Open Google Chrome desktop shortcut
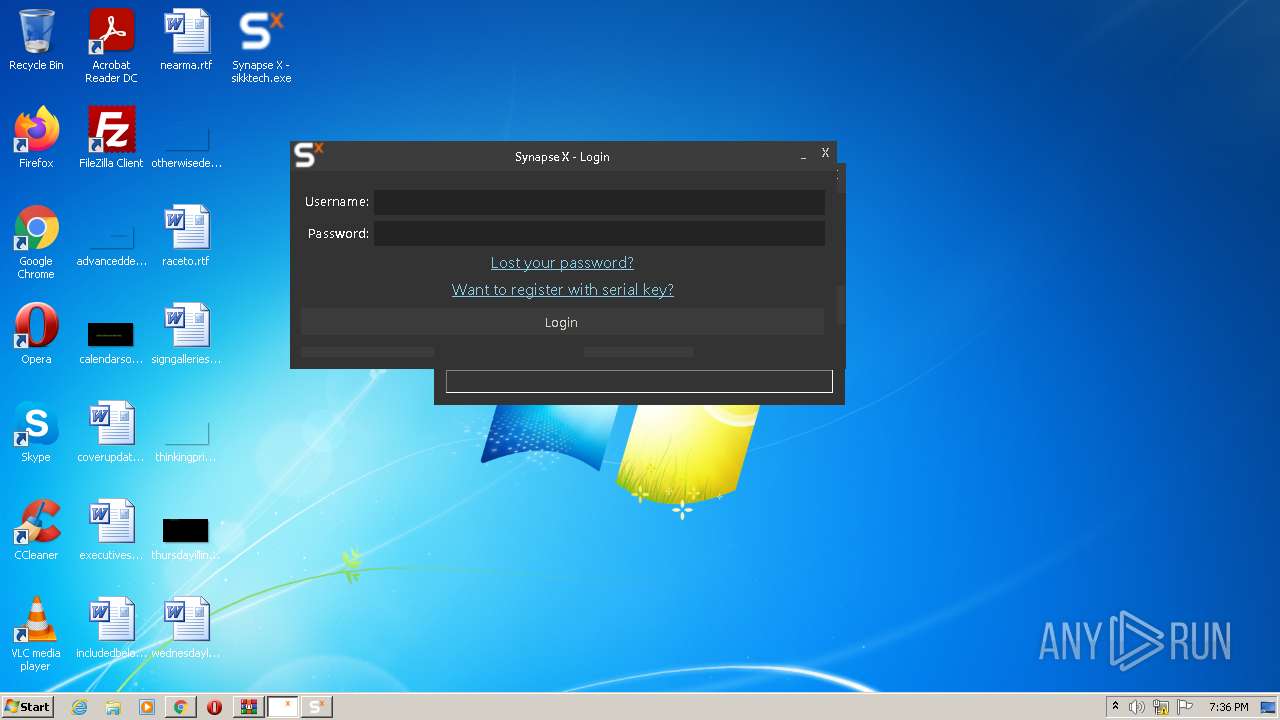Viewport: 1280px width, 720px height. click(x=36, y=242)
